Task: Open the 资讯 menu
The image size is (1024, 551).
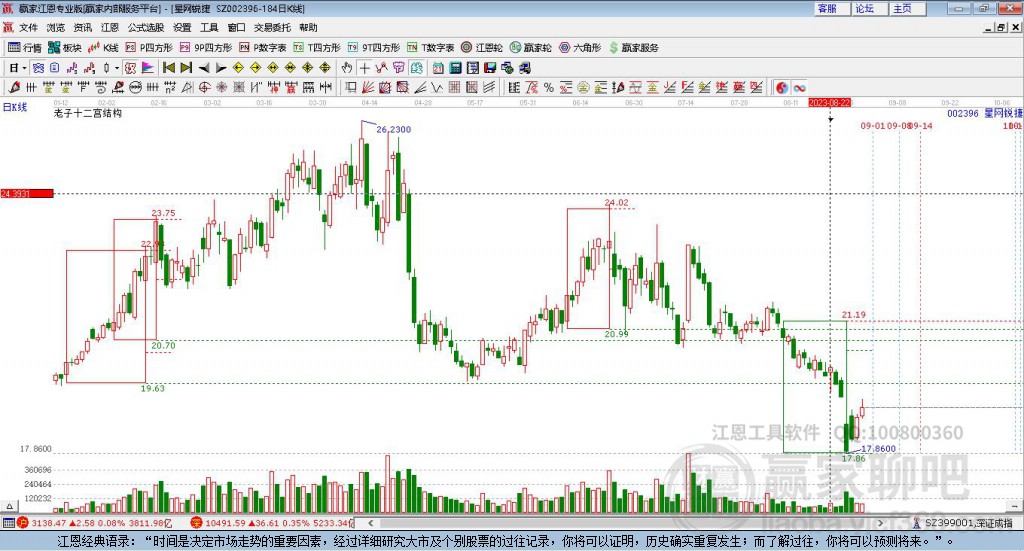Action: click(x=82, y=27)
